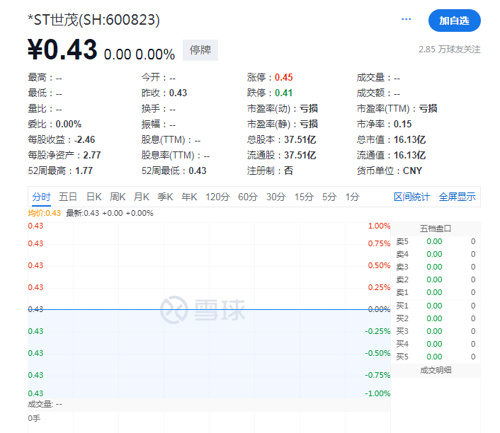Screen dimensions: 500x433
Task: Click the 1.00% axis label
Action: (x=379, y=226)
